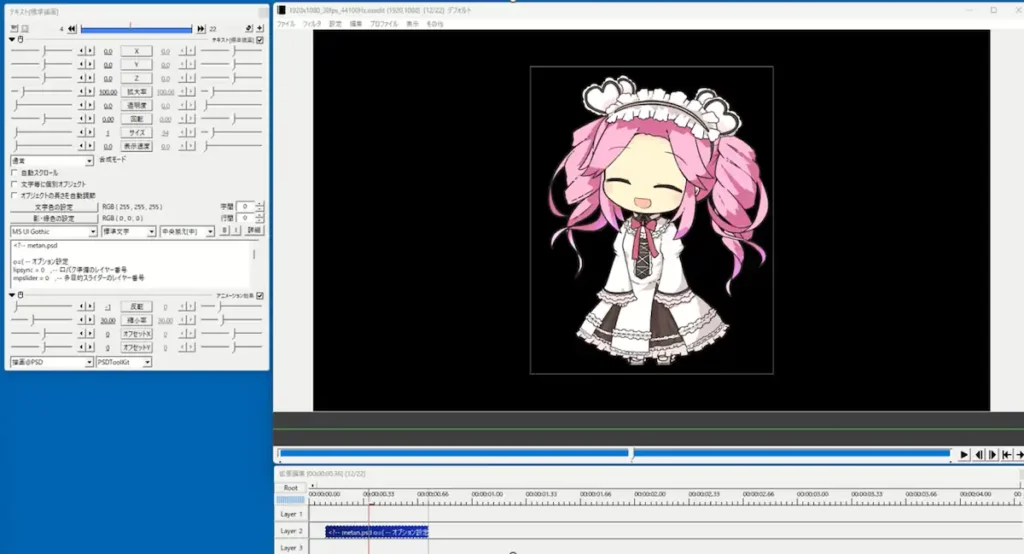The width and height of the screenshot is (1024, 554).
Task: Step forward one frame in main window
Action: pos(993,455)
